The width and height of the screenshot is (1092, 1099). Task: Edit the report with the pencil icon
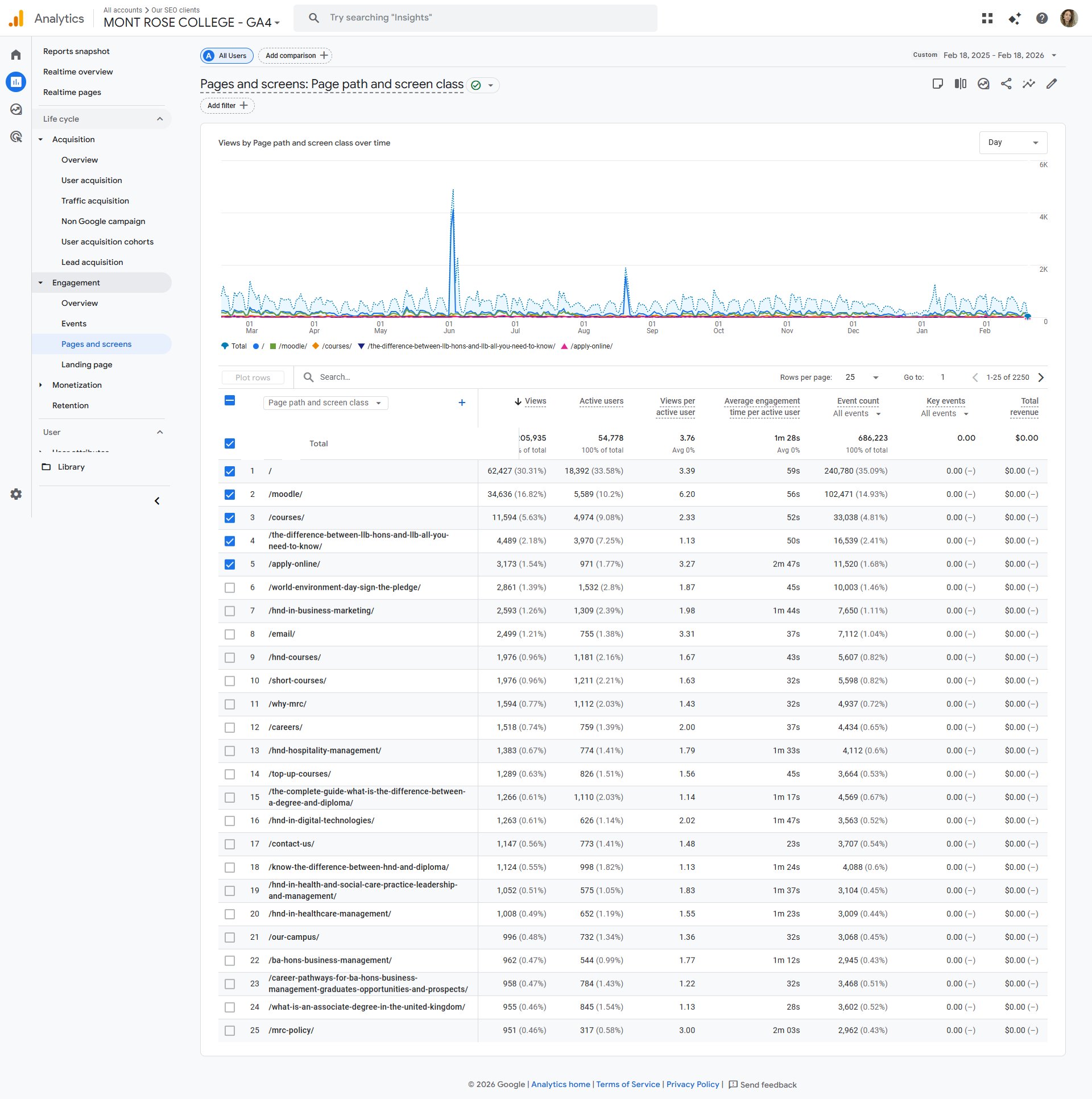tap(1052, 84)
